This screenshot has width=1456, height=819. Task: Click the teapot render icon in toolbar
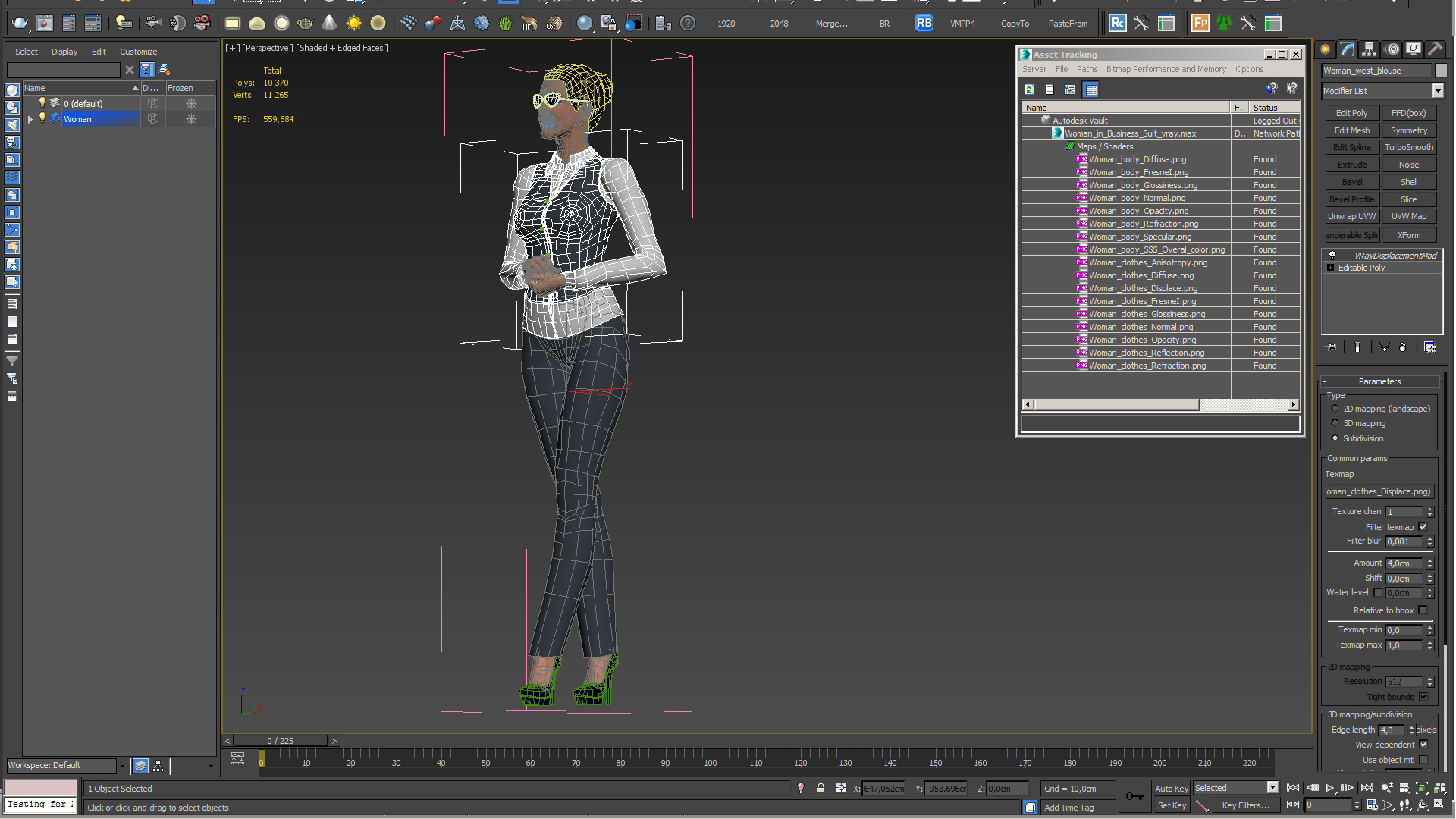click(x=20, y=24)
